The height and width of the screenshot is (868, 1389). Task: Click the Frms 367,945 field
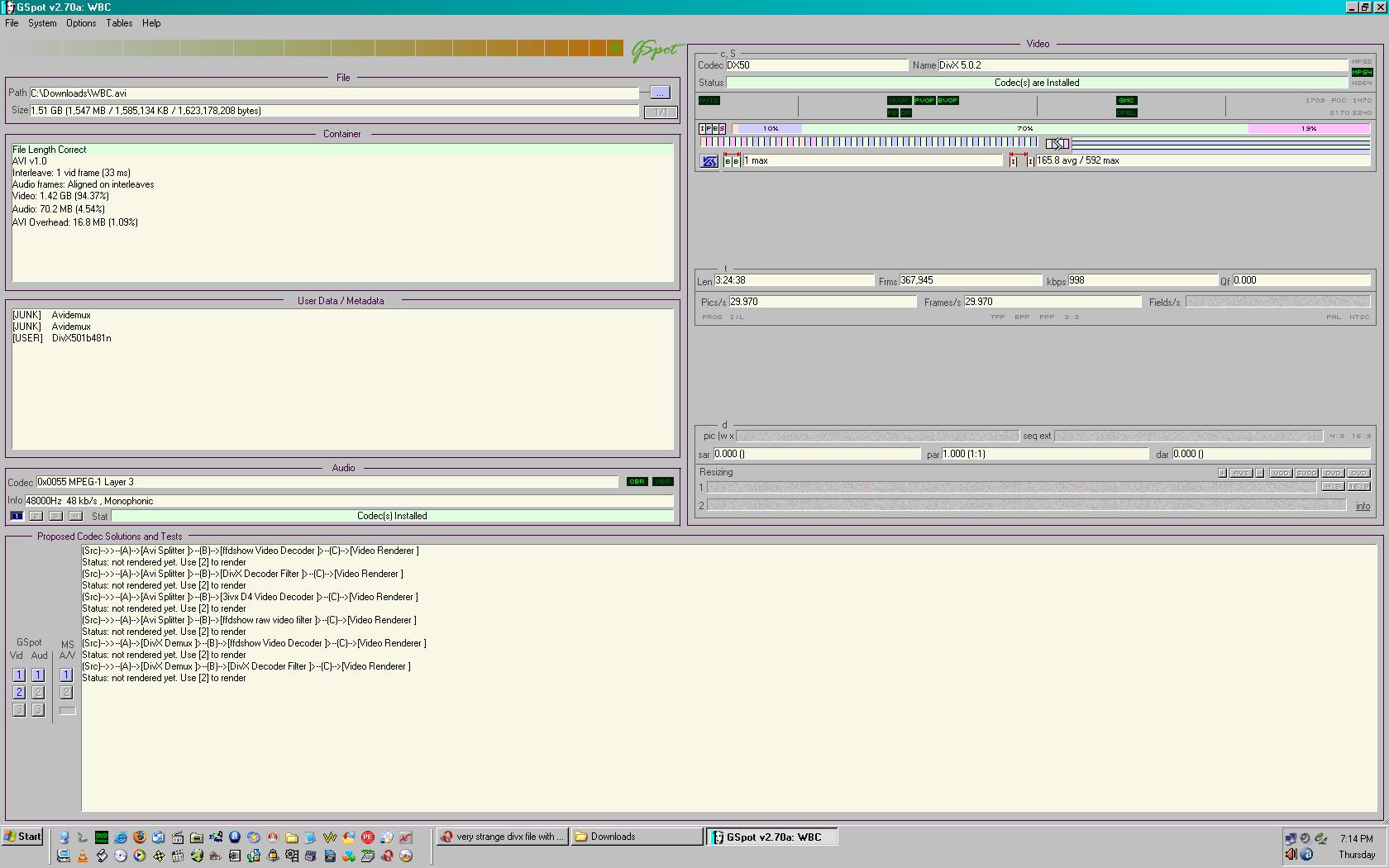click(x=971, y=280)
